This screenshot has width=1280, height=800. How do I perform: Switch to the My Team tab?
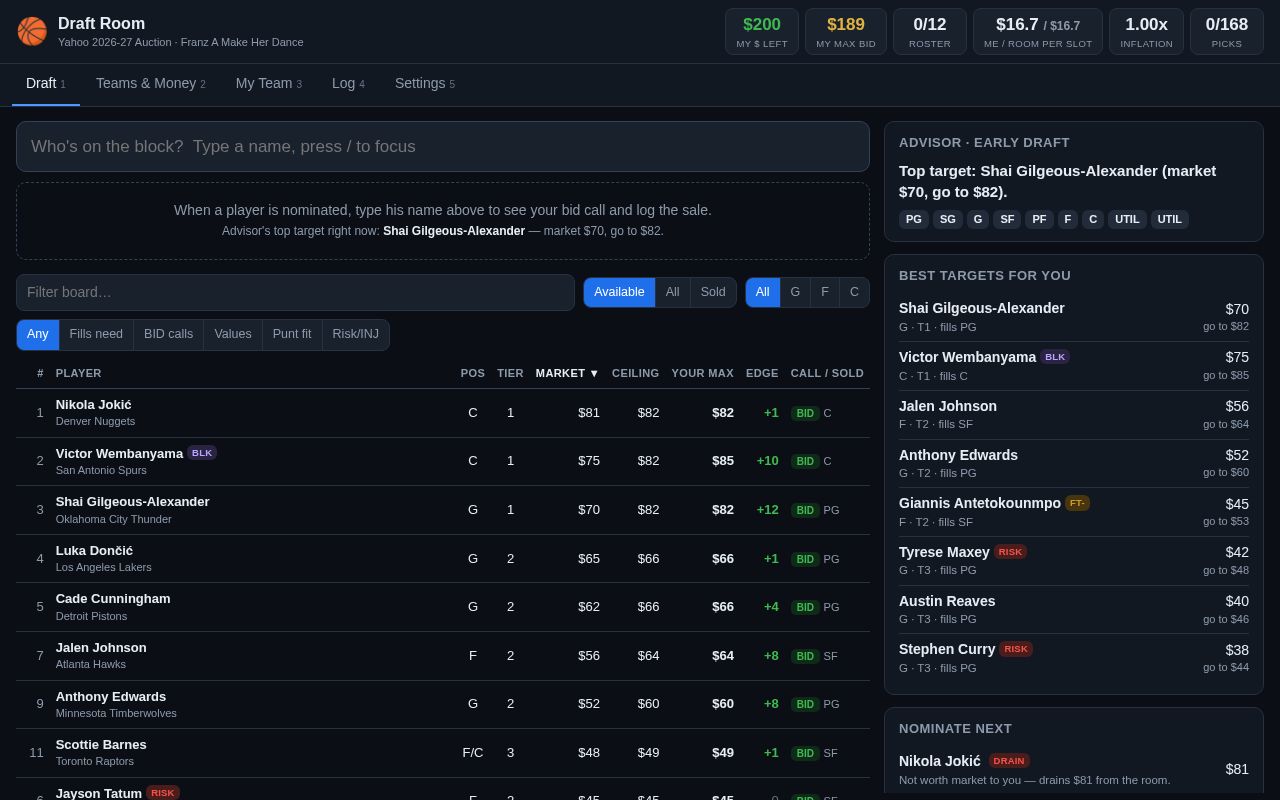point(268,84)
